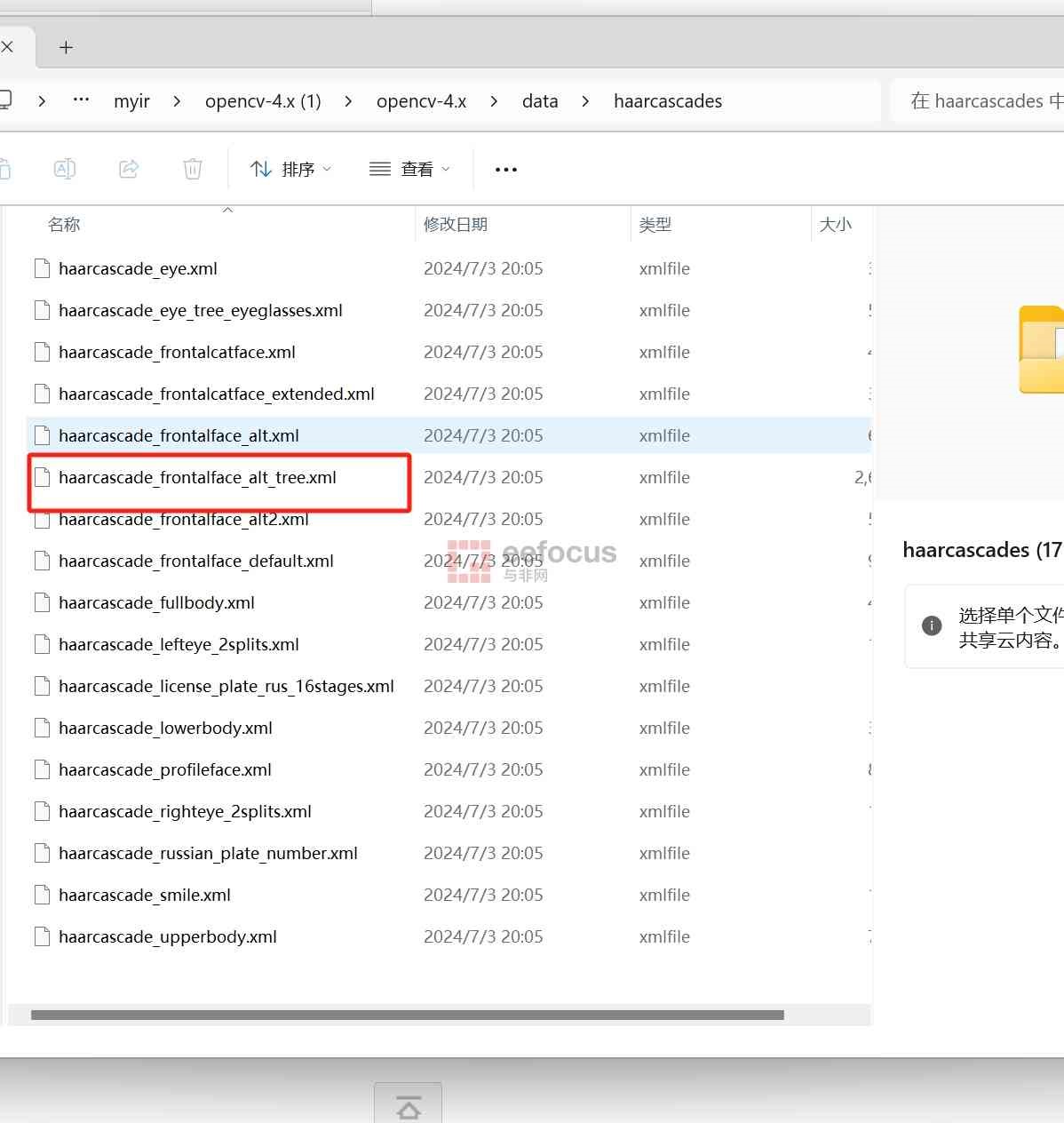This screenshot has width=1064, height=1123.
Task: Click the Share icon in toolbar
Action: tap(129, 169)
